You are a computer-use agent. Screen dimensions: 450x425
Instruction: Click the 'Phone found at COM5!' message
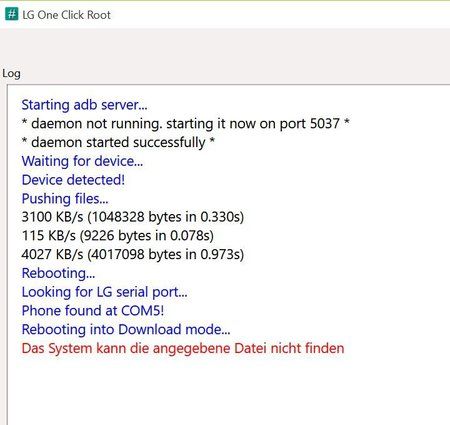pos(93,311)
